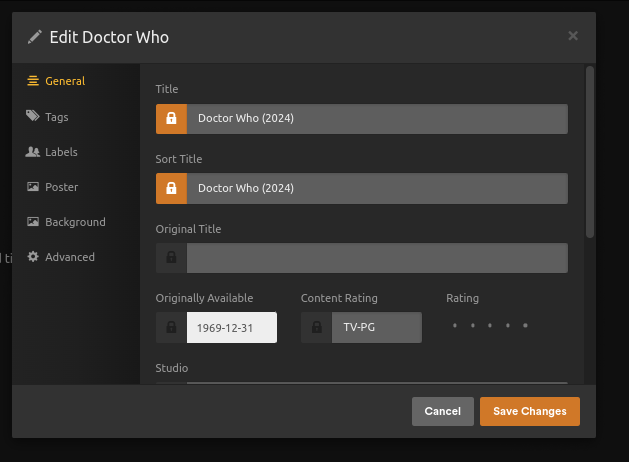The width and height of the screenshot is (629, 462).
Task: Set rating to first star dot
Action: [455, 325]
